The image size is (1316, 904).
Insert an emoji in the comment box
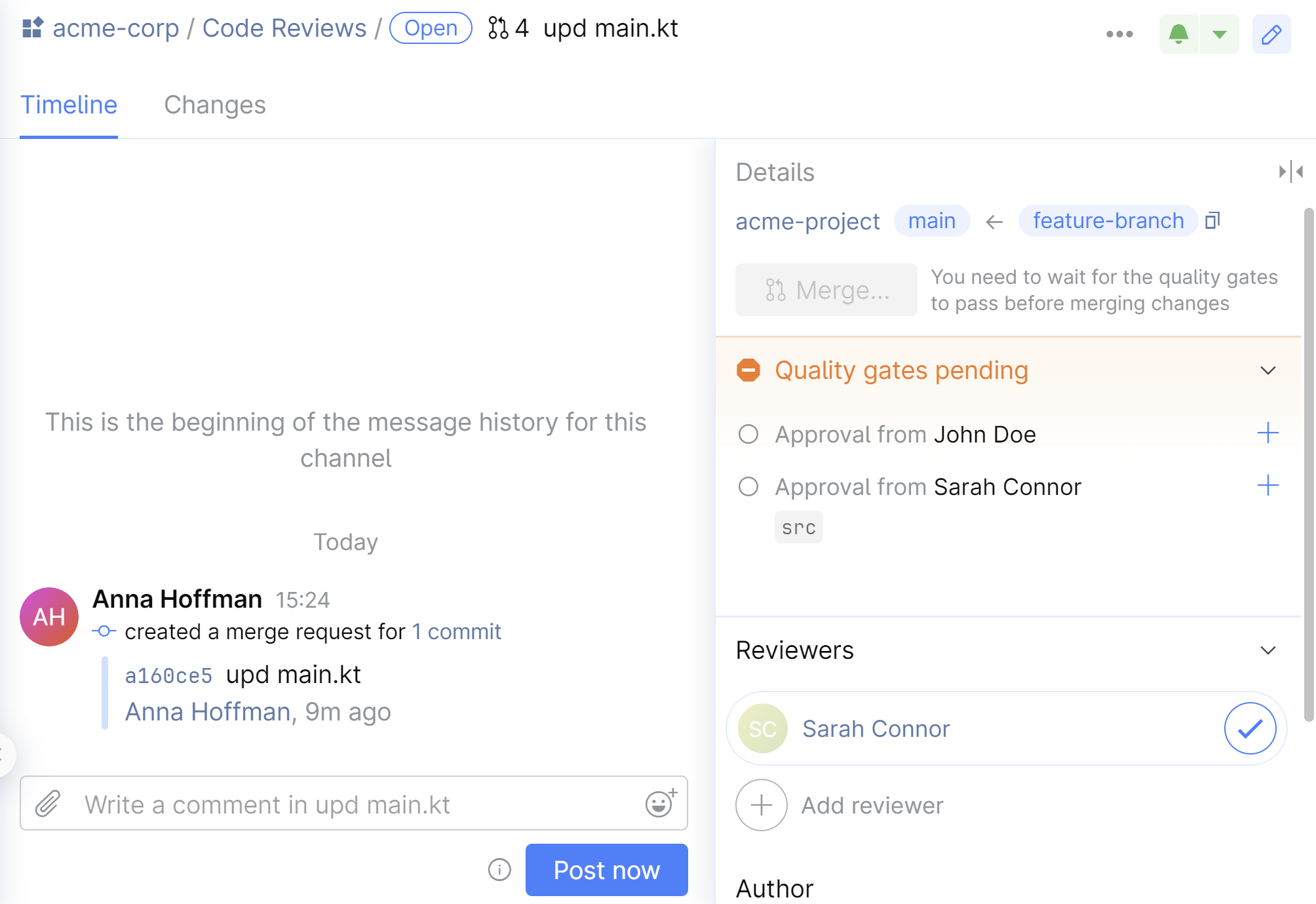tap(659, 804)
